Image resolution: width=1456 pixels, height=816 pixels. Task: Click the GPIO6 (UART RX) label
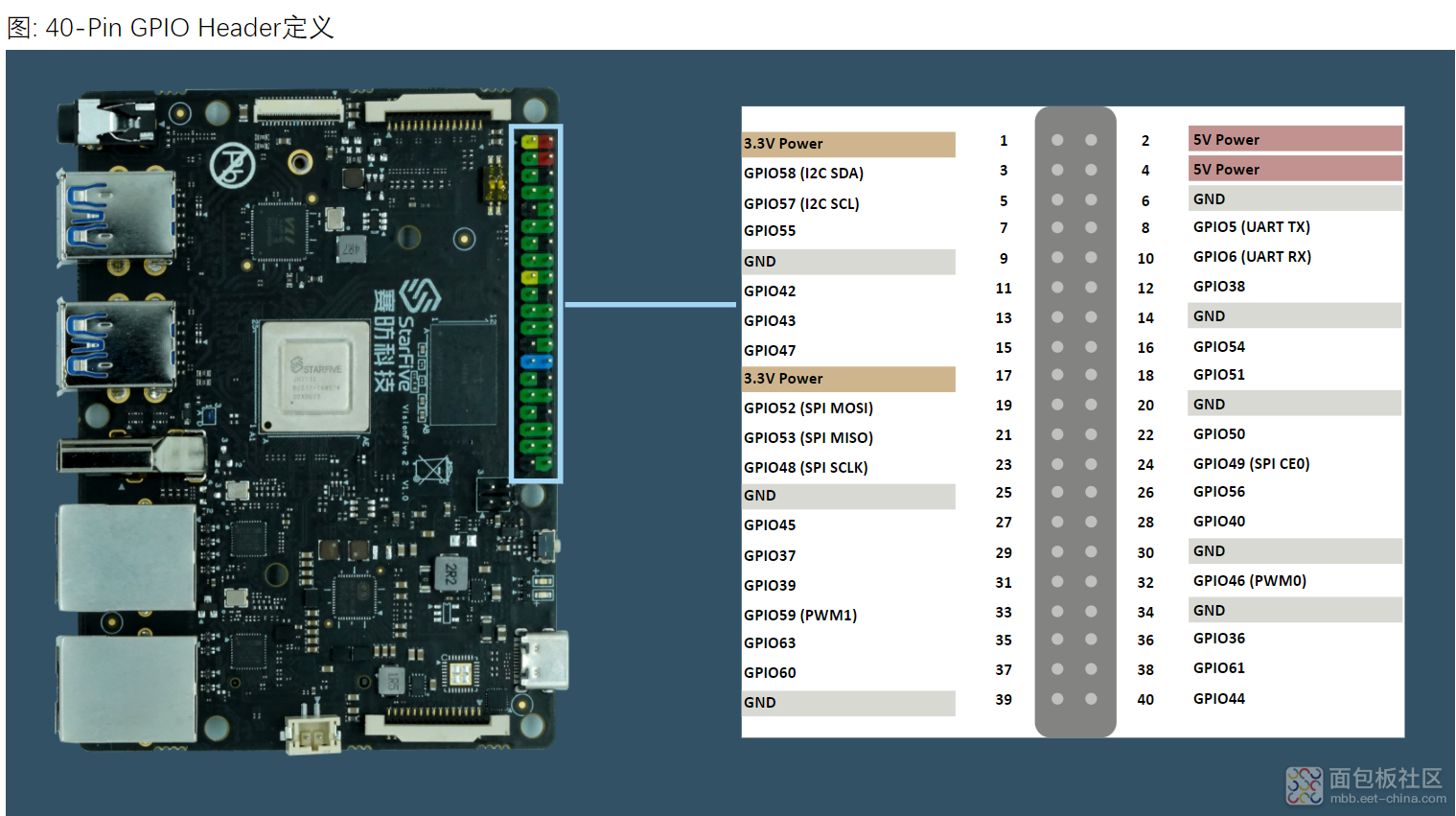click(1252, 257)
